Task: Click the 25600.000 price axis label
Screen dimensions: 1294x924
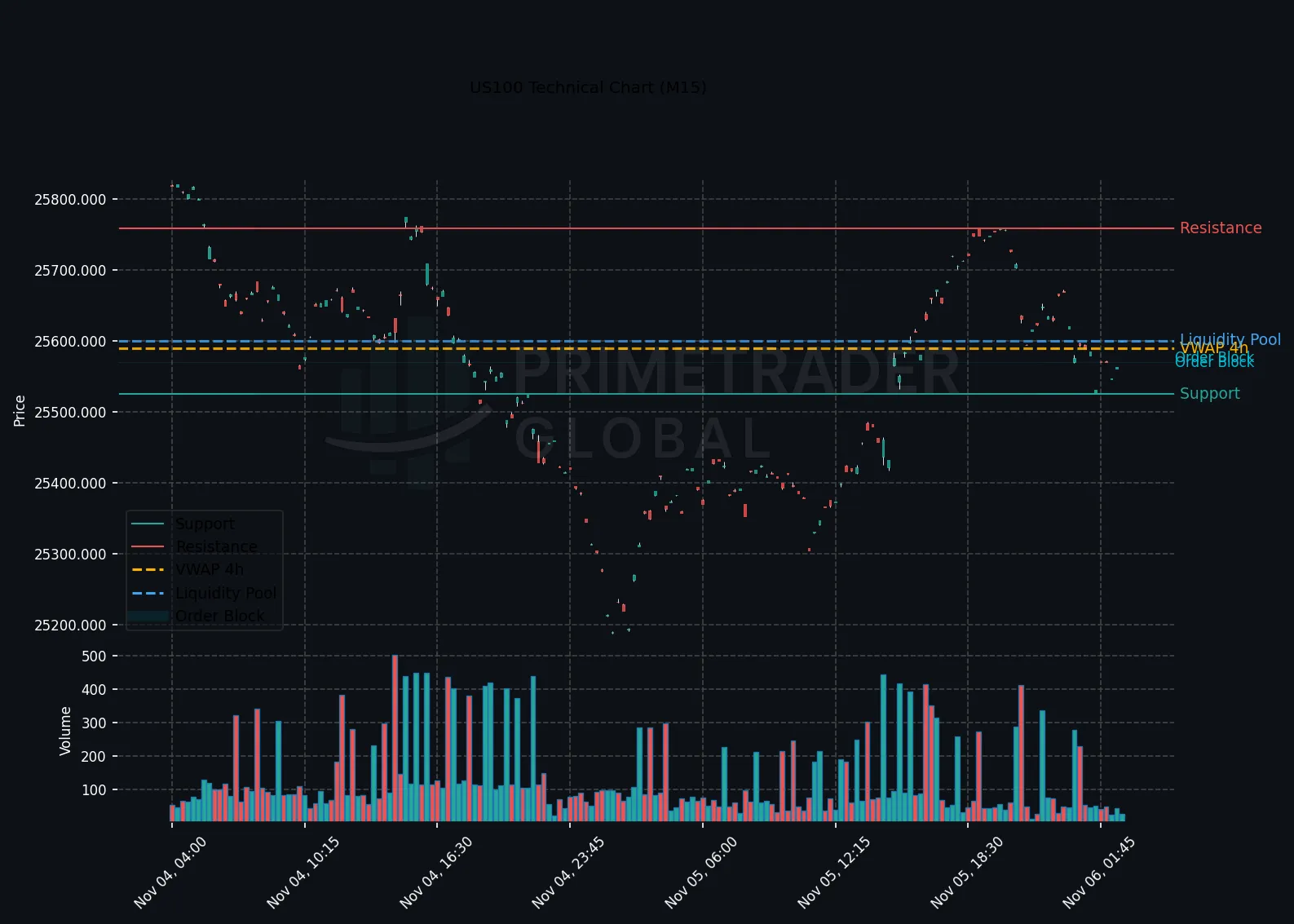Action: (x=70, y=342)
